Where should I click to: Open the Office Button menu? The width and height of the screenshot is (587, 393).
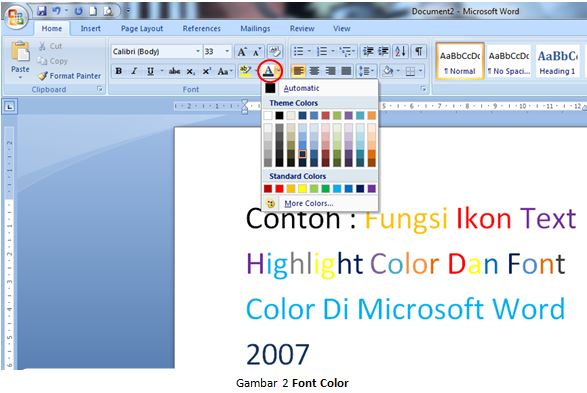point(16,17)
